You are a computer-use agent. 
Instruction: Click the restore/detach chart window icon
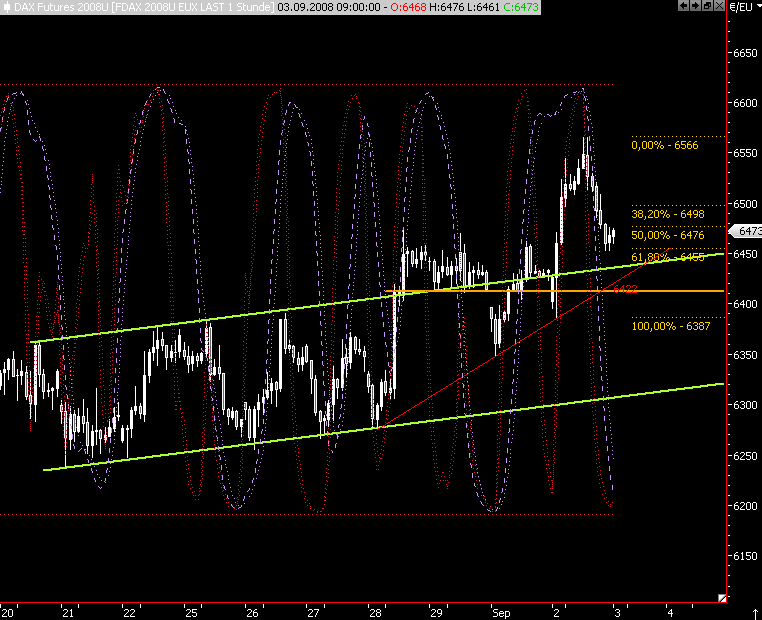707,5
